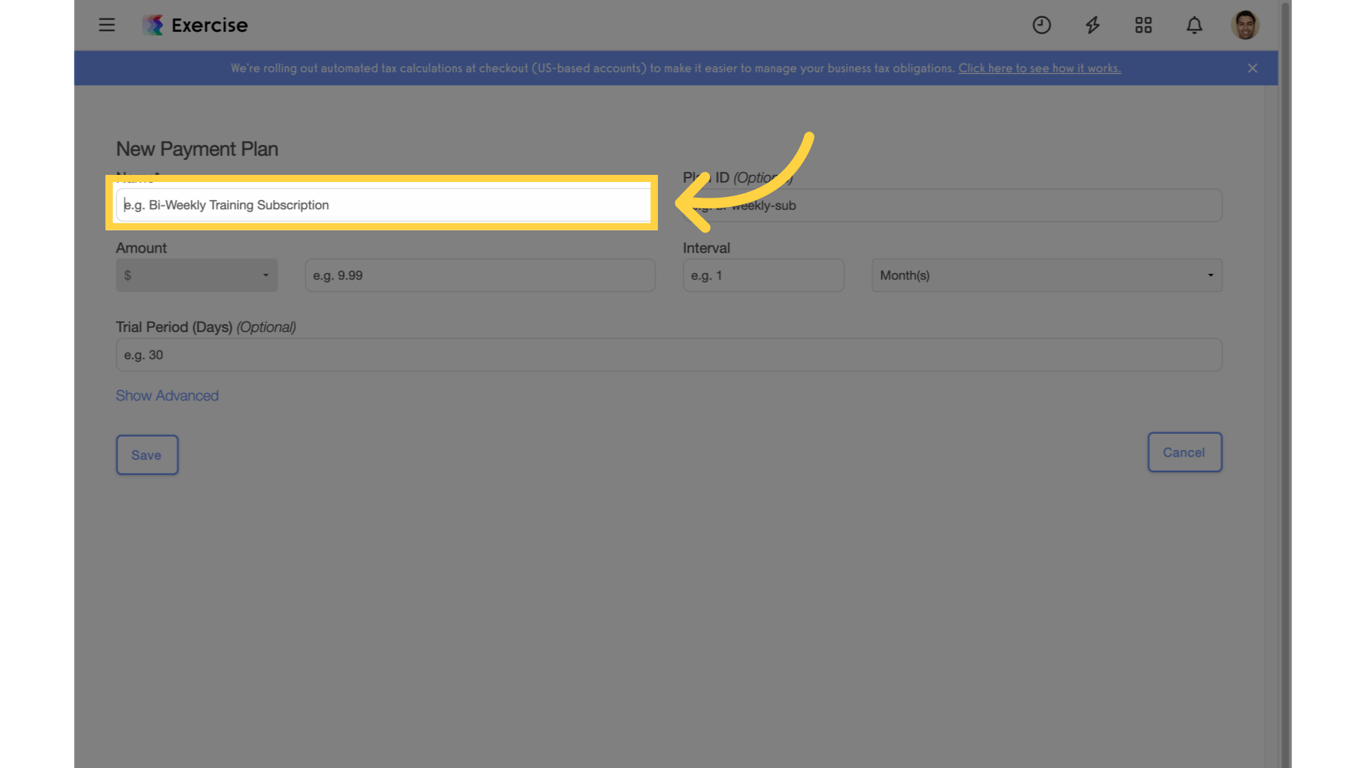
Task: Open the currency symbol dropdown
Action: pyautogui.click(x=196, y=275)
